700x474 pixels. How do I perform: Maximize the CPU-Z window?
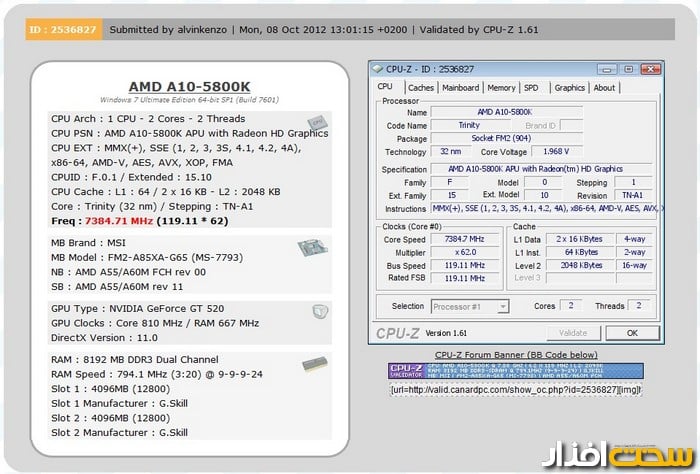pyautogui.click(x=629, y=69)
